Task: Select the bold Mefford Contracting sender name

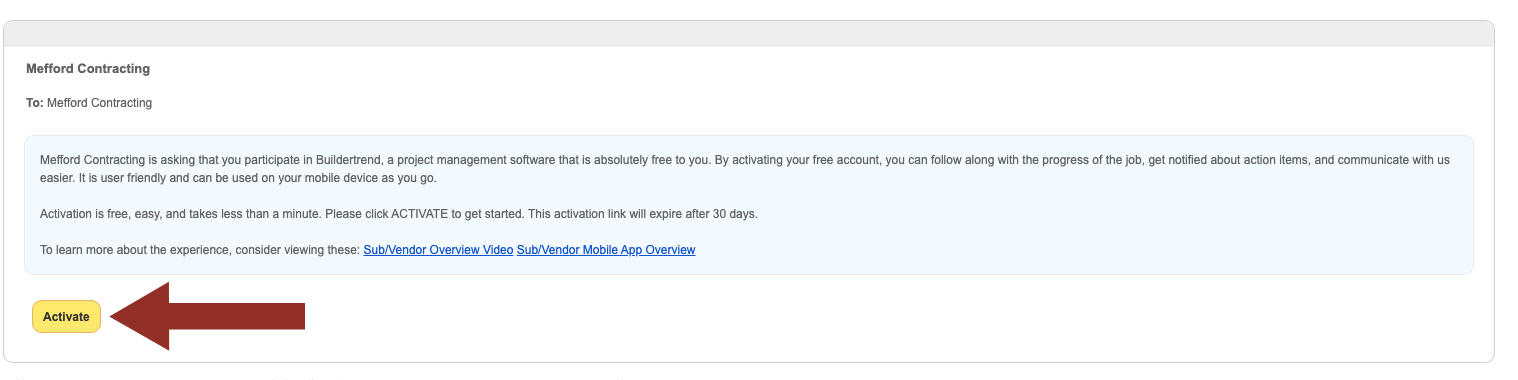Action: tap(88, 69)
